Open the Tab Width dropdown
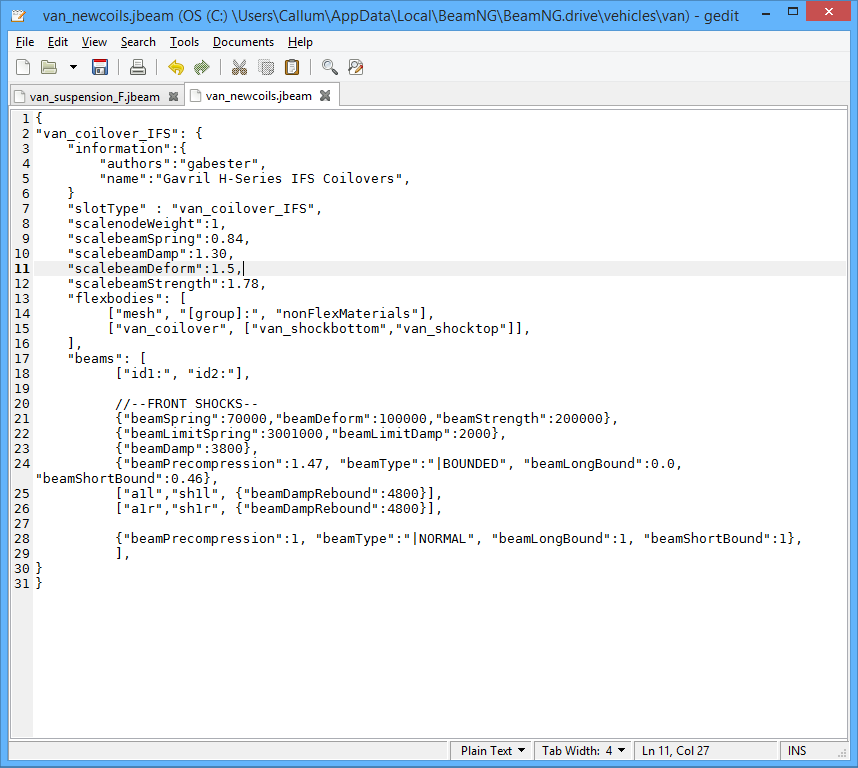This screenshot has width=858, height=768. (x=583, y=750)
